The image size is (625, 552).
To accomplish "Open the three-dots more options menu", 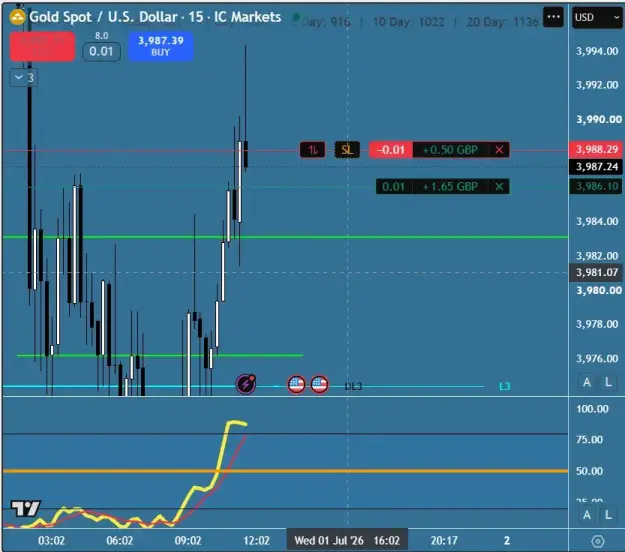I will click(553, 17).
